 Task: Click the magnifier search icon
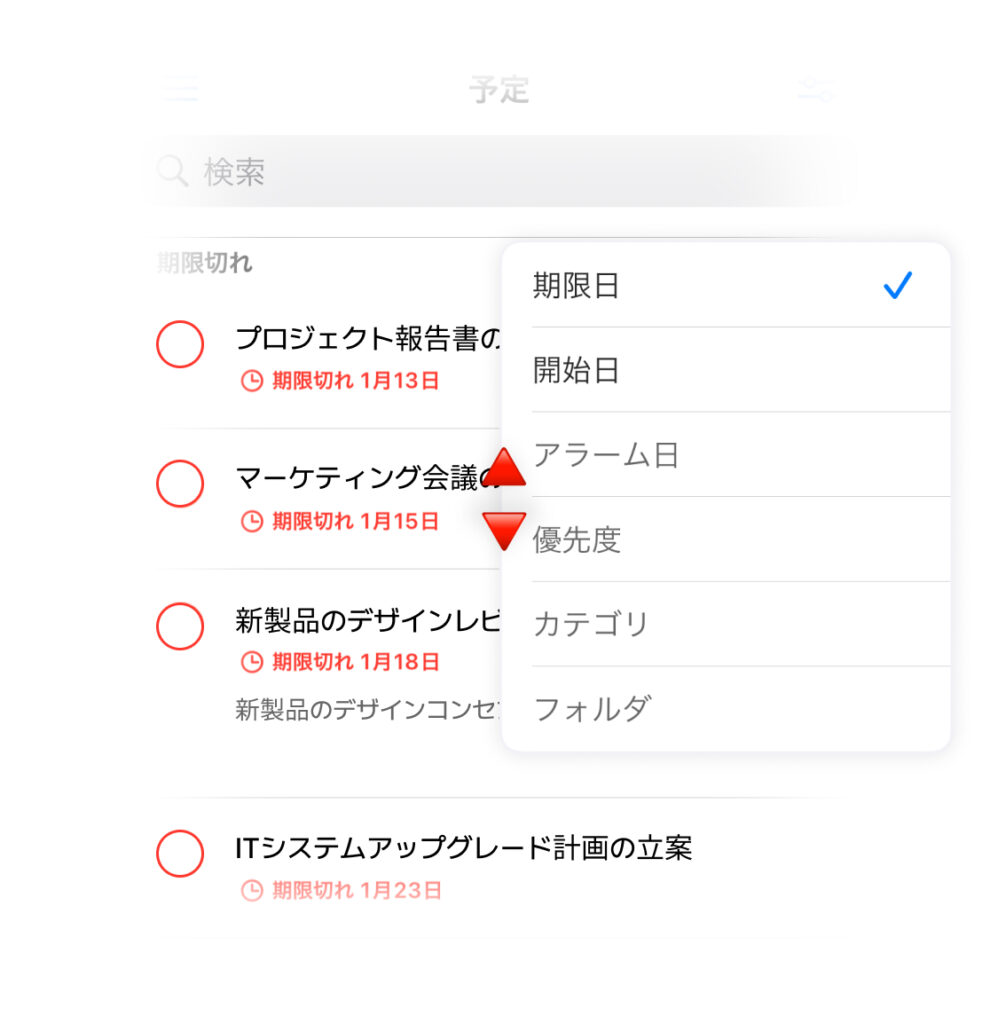pyautogui.click(x=172, y=171)
